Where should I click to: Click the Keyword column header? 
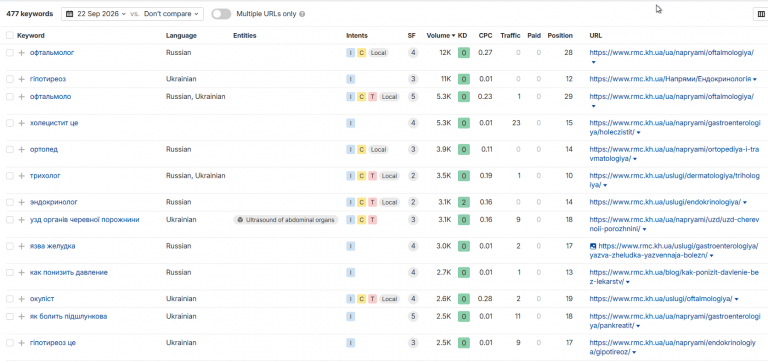pos(30,35)
